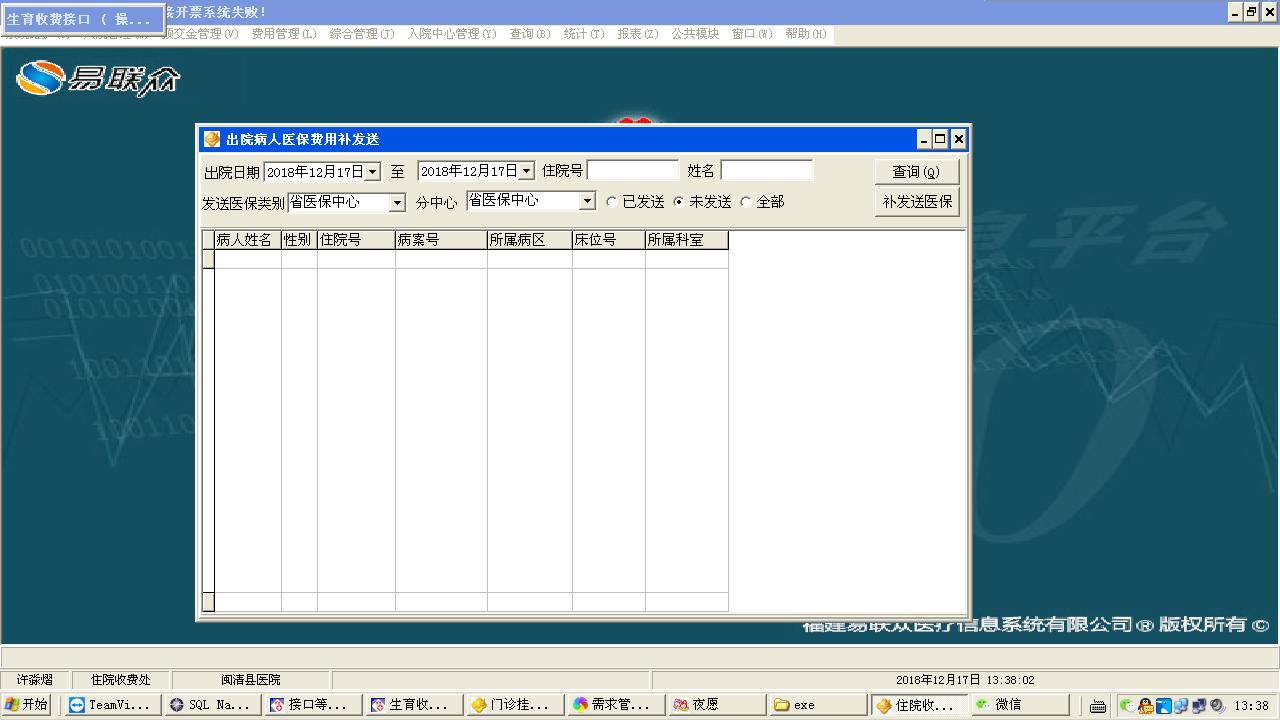Click the 住院号 column header in table
Viewport: 1280px width, 720px height.
click(356, 240)
